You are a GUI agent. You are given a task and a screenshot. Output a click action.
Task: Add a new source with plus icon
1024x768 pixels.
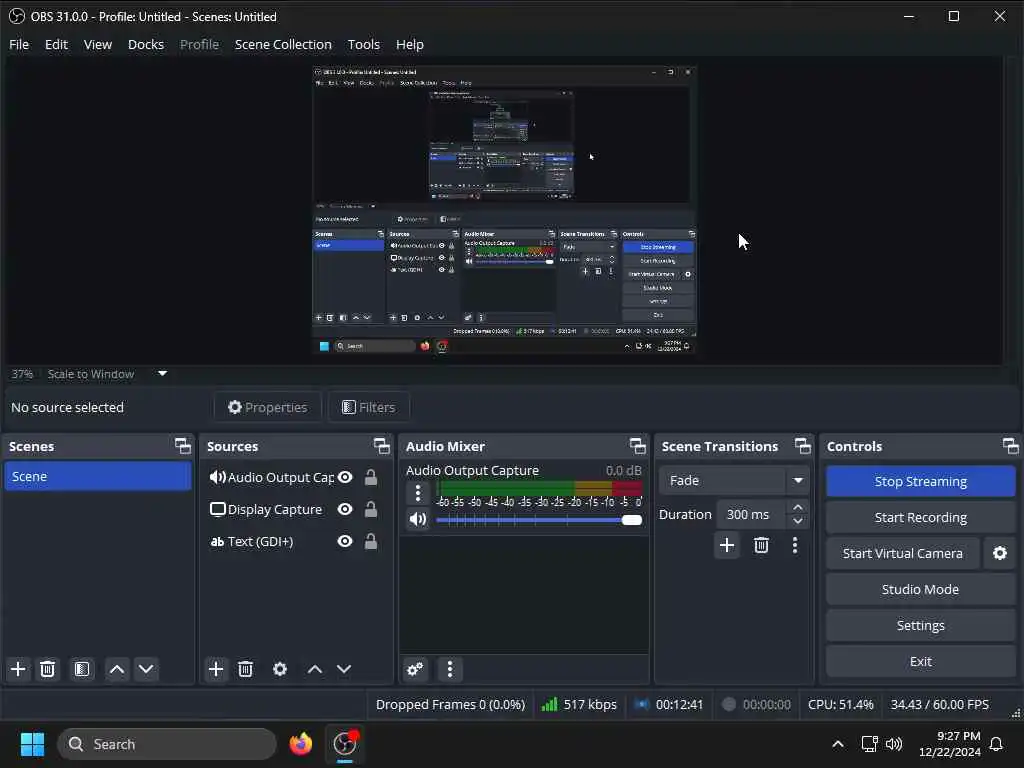coord(216,669)
